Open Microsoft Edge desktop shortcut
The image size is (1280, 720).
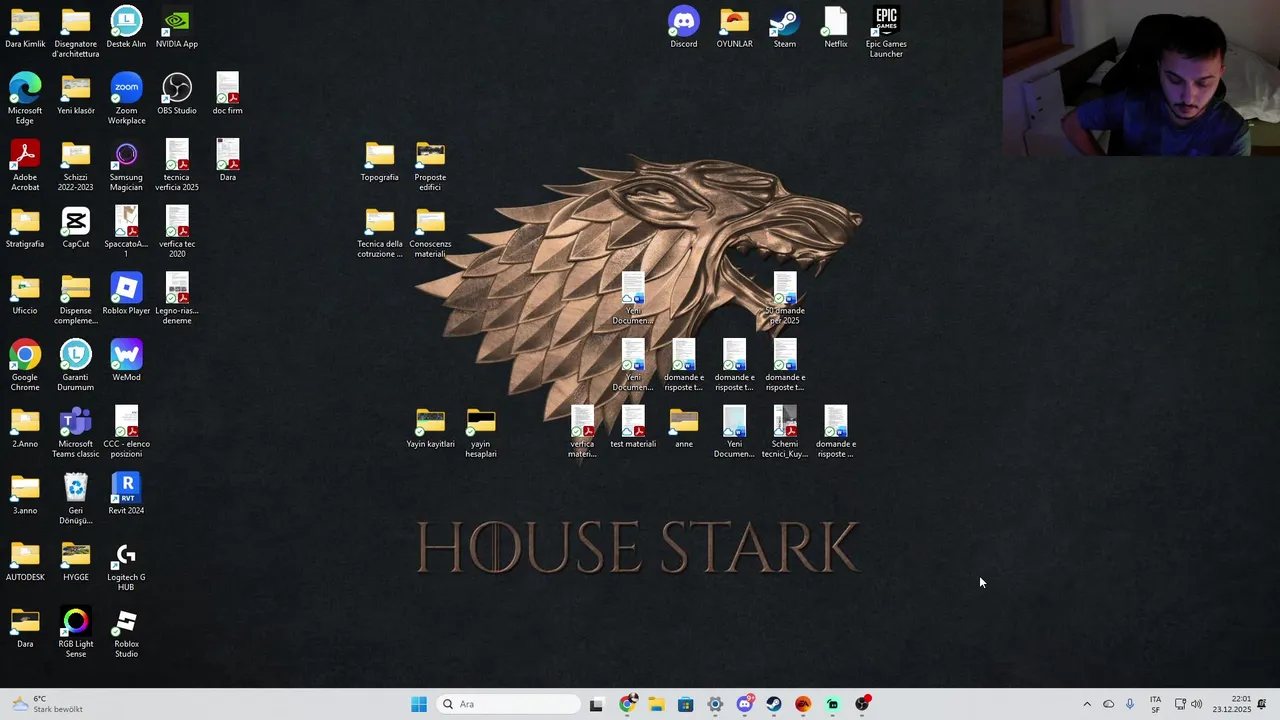click(x=25, y=98)
